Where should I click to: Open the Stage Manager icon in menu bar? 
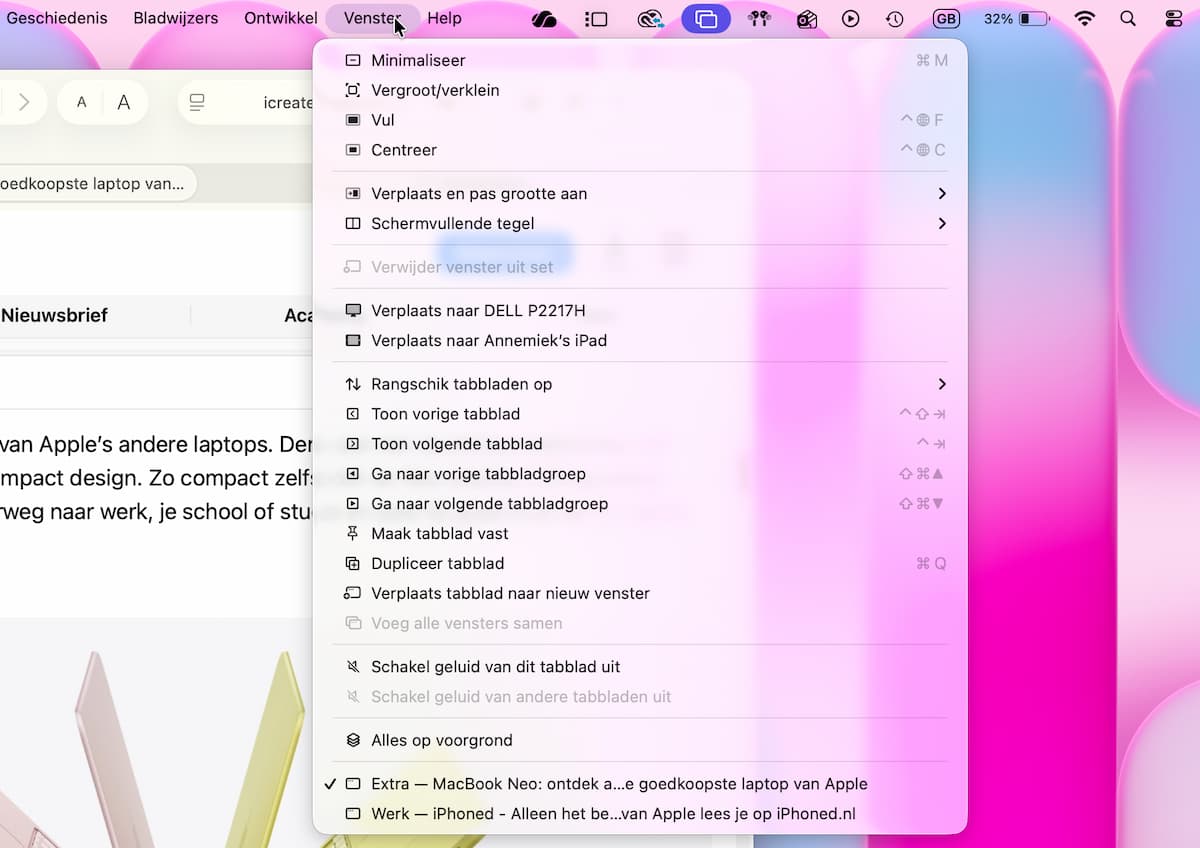pyautogui.click(x=596, y=19)
